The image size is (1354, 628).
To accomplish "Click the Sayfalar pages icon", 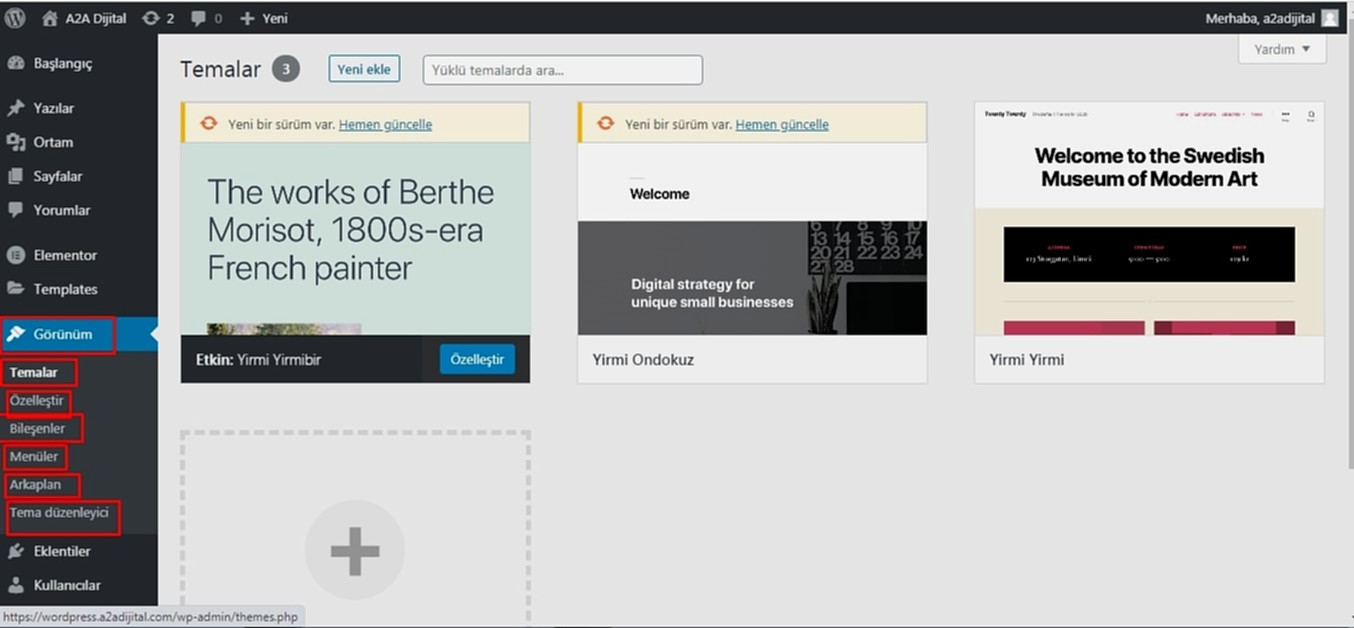I will 16,176.
